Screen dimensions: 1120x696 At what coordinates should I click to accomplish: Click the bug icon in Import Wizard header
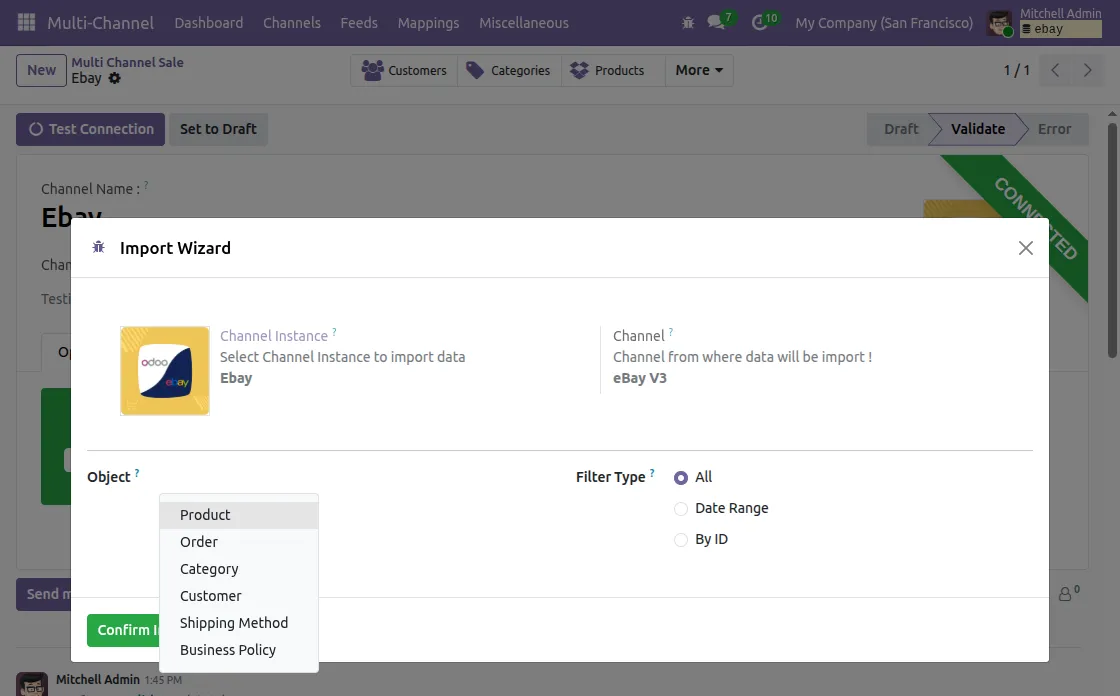(x=99, y=247)
